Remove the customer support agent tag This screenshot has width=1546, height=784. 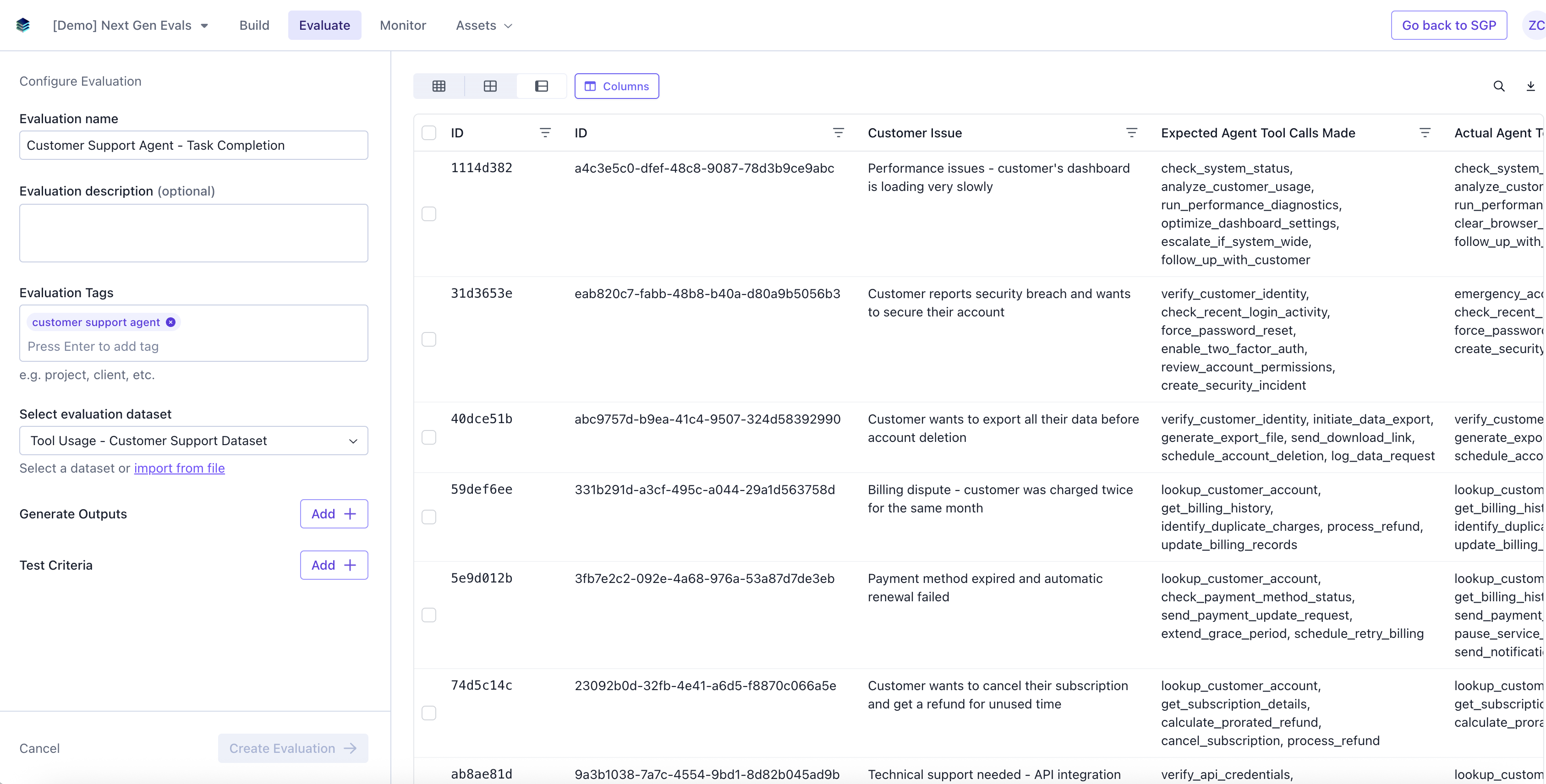[170, 322]
